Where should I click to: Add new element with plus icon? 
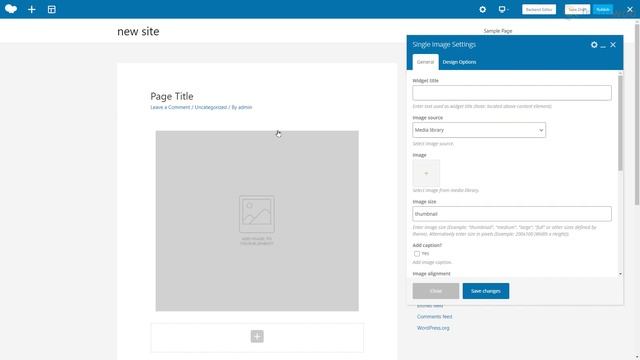[31, 9]
